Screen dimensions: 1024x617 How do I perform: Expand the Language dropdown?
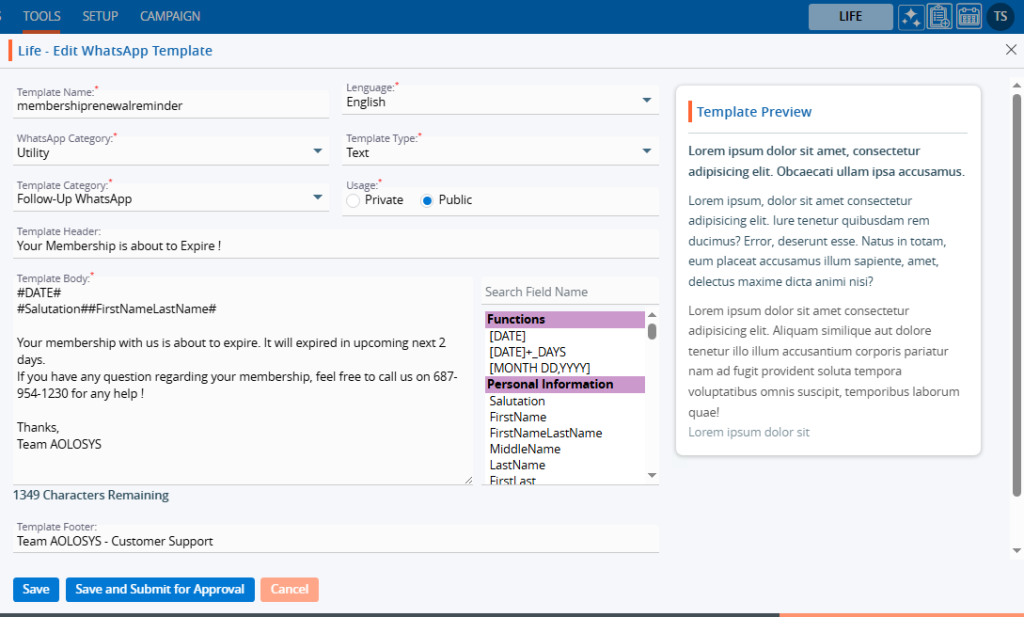(646, 100)
